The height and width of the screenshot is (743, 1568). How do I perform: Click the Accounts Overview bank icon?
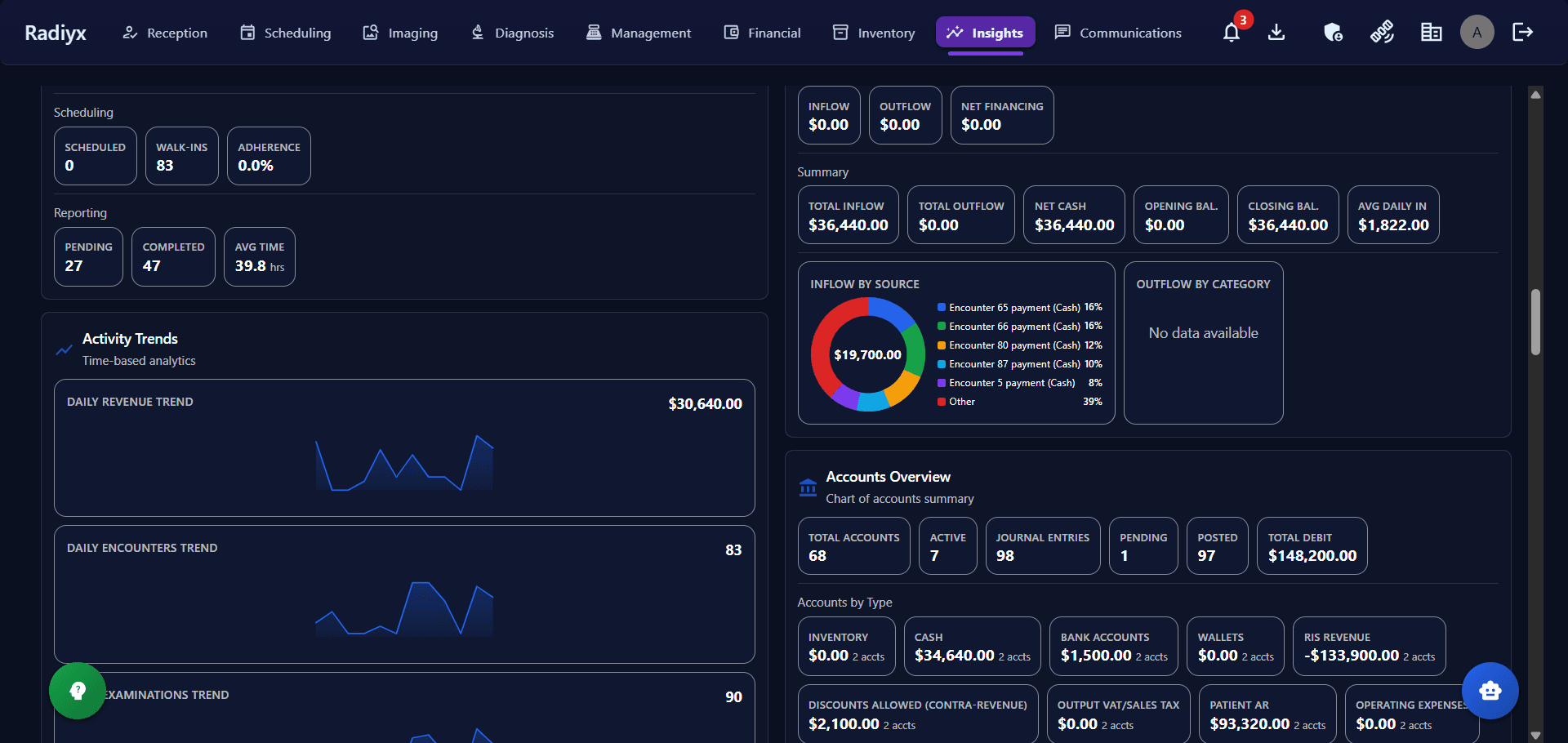808,487
